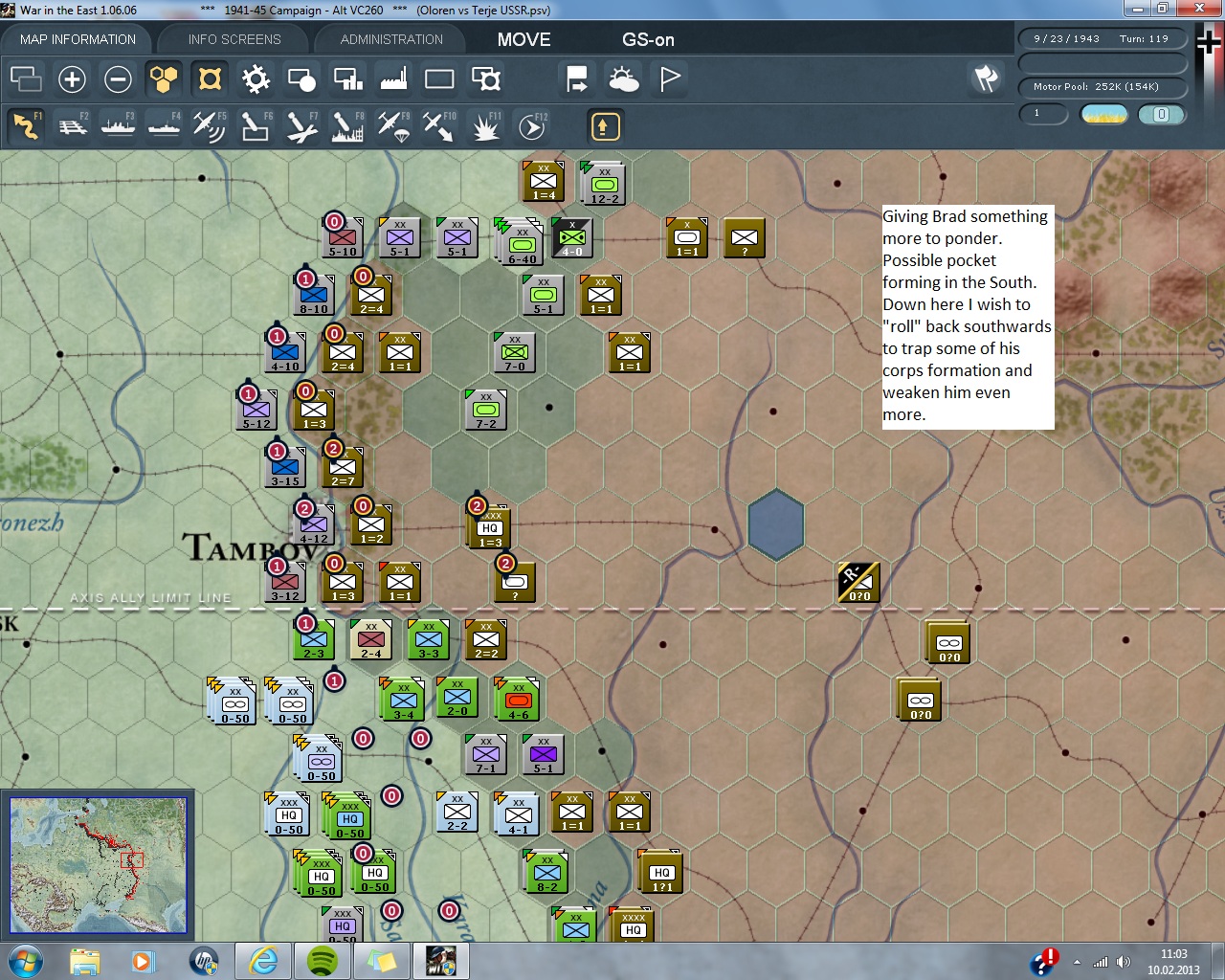Click the date and Turn 119 display

tap(1102, 39)
